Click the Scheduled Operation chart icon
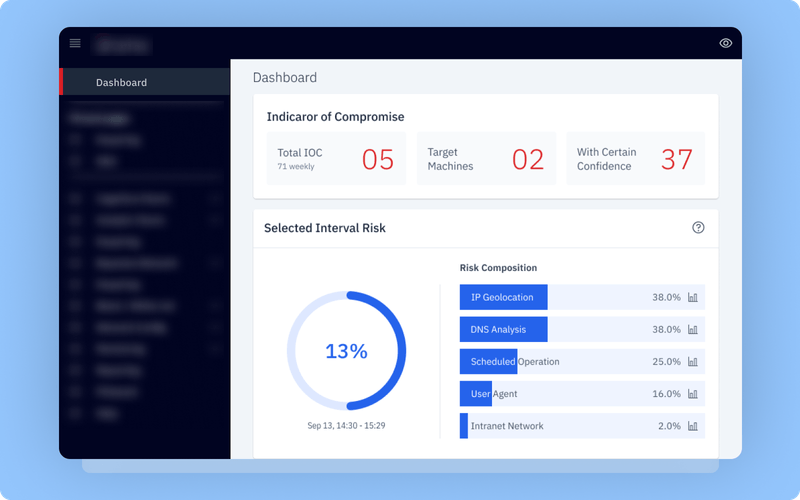The image size is (800, 500). pyautogui.click(x=693, y=361)
